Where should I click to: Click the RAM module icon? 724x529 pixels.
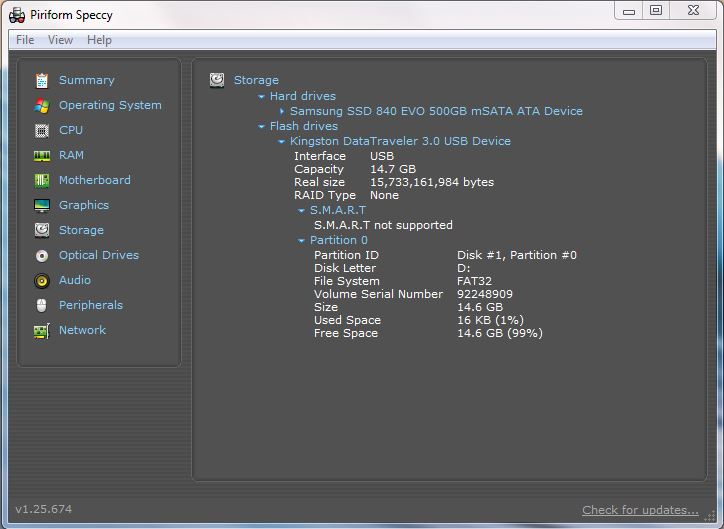[x=42, y=155]
